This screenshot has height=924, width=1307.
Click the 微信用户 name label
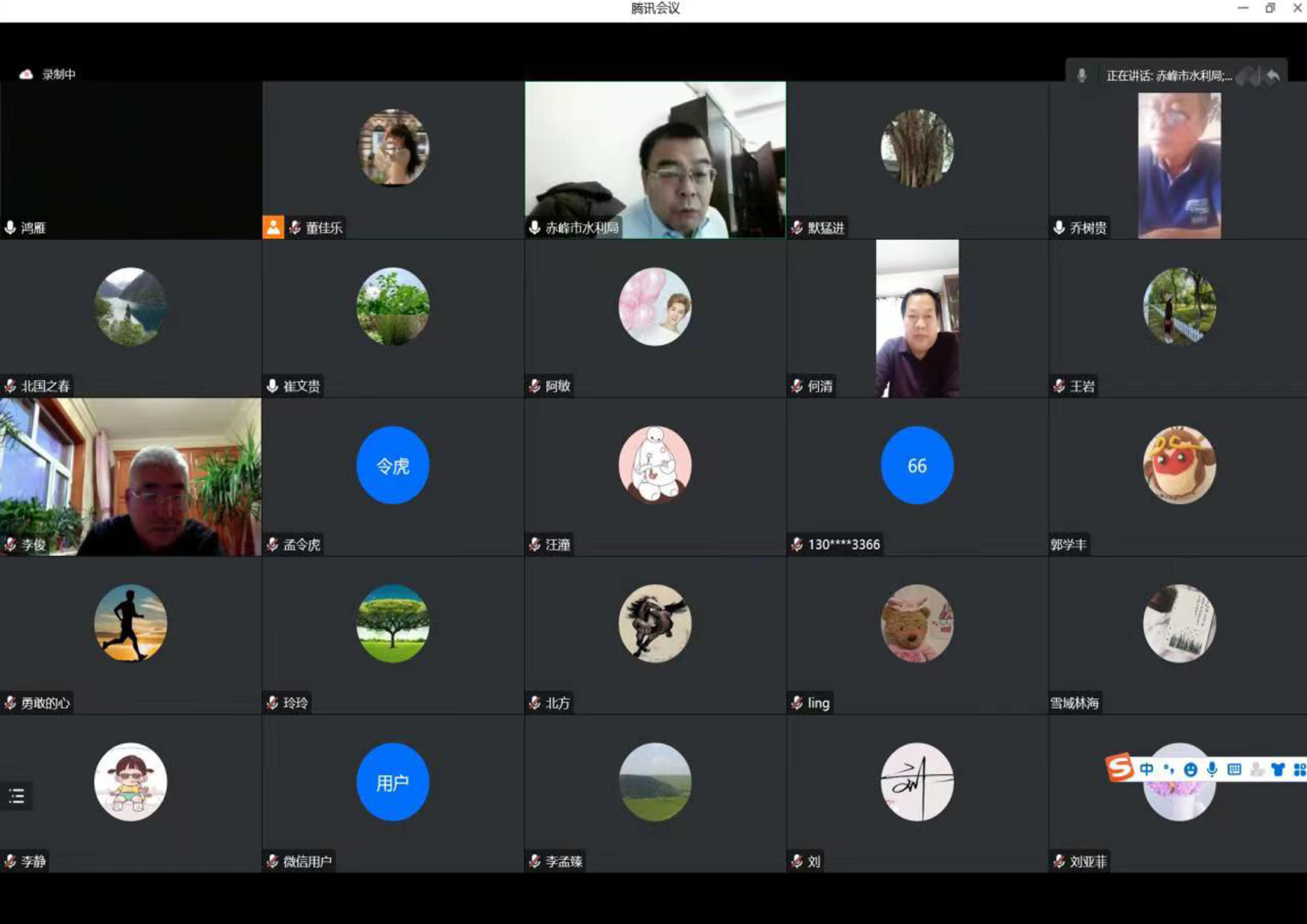(307, 861)
